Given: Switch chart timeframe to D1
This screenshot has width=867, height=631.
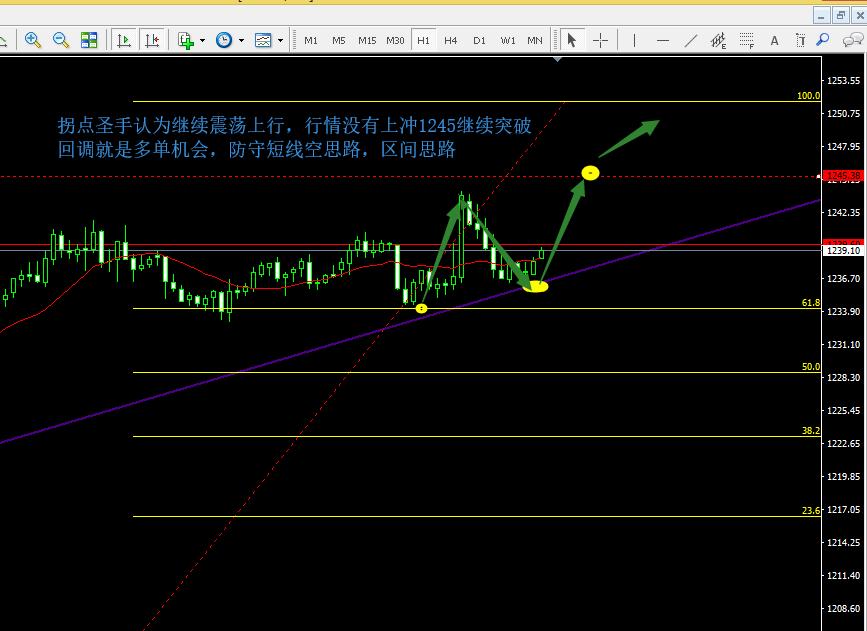Looking at the screenshot, I should pyautogui.click(x=479, y=40).
